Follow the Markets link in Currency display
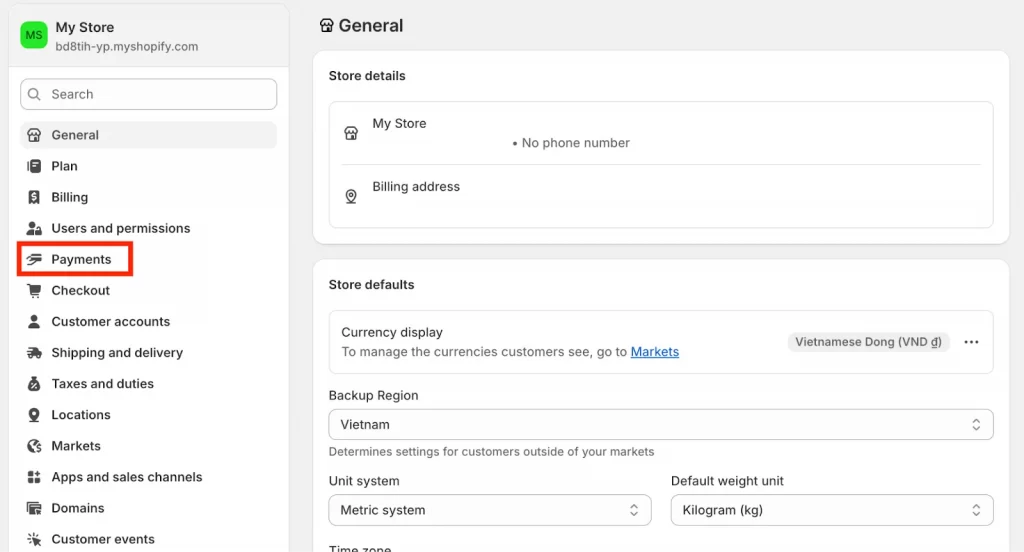Image resolution: width=1024 pixels, height=552 pixels. pos(654,351)
